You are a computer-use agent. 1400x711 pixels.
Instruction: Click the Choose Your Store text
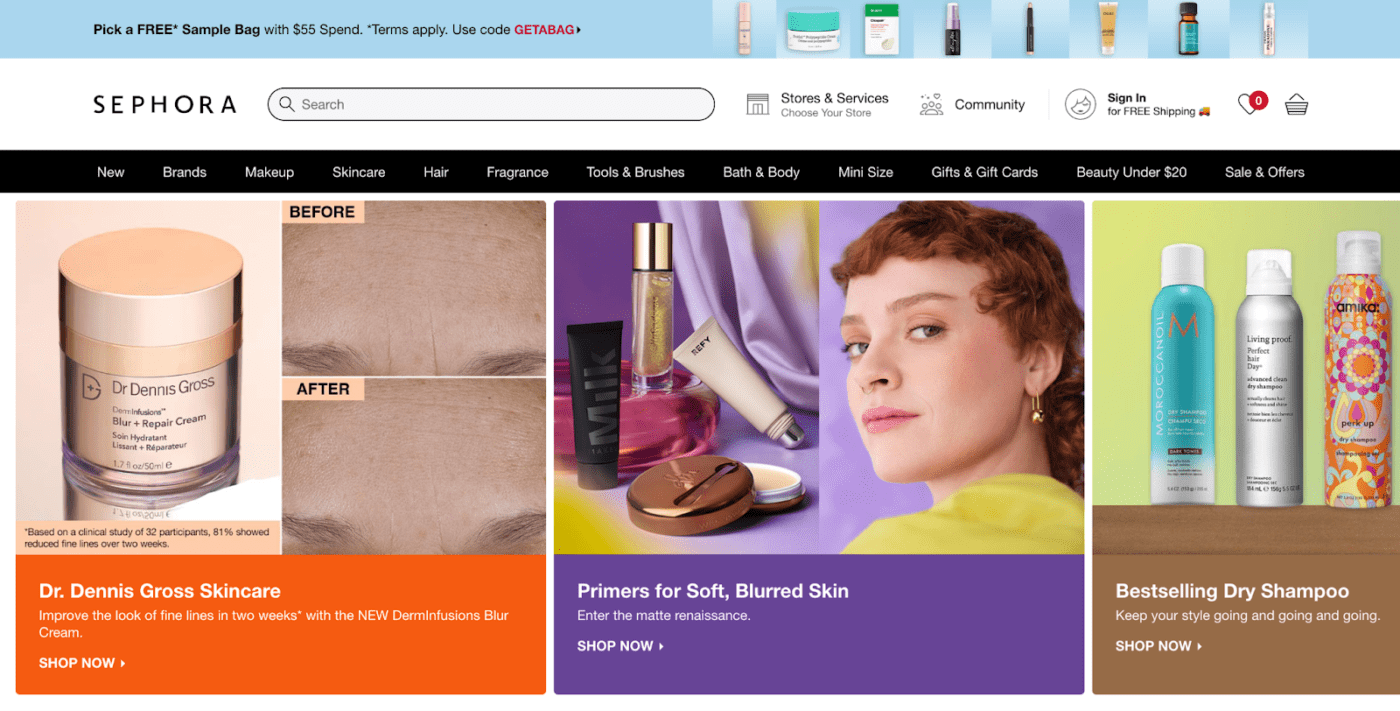pos(826,113)
